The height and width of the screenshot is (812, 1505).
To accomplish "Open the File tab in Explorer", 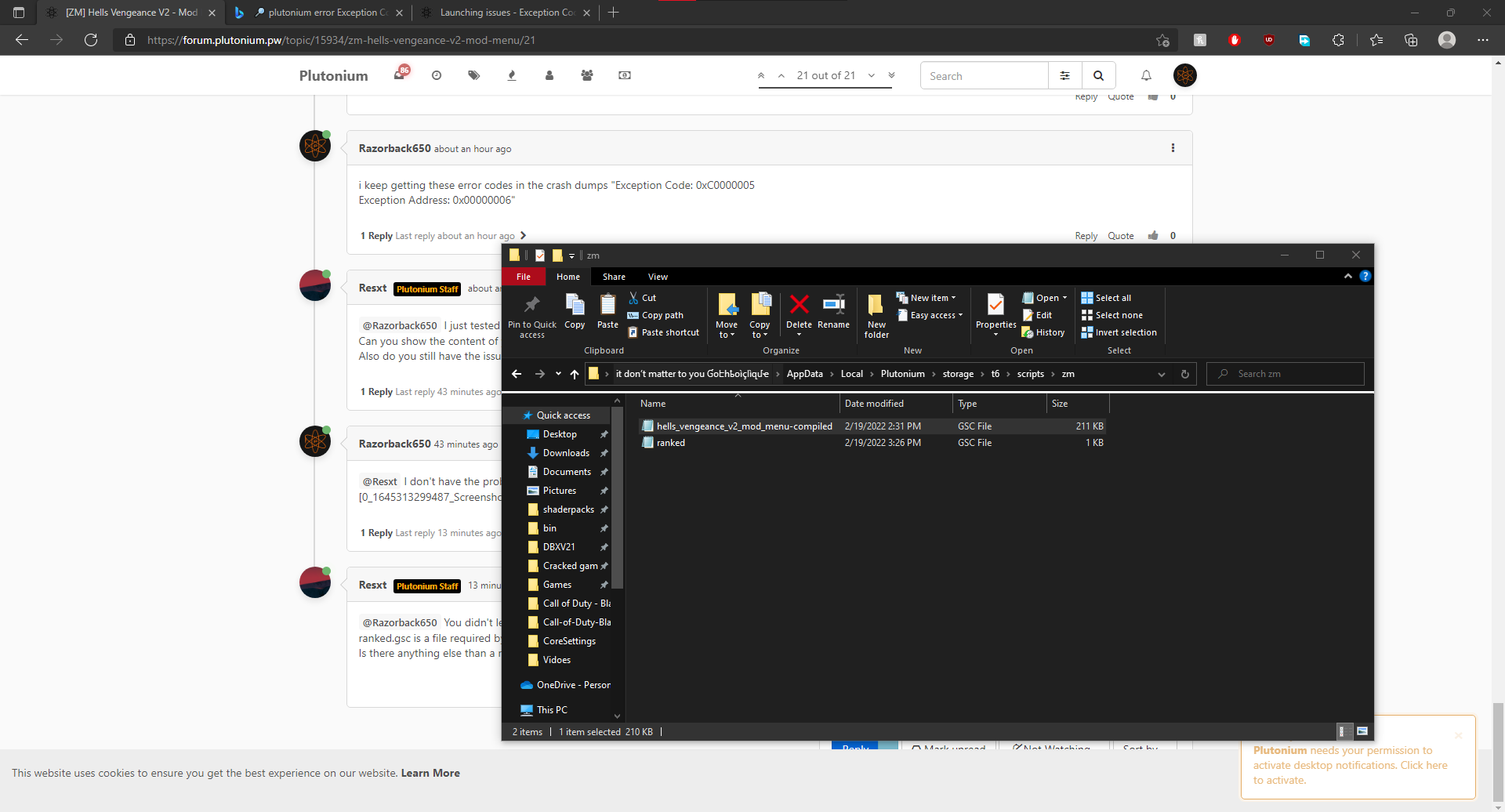I will 524,277.
